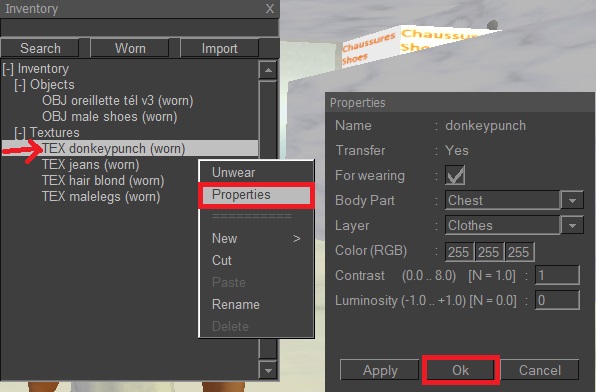Click the Apply button
The height and width of the screenshot is (392, 596).
pyautogui.click(x=380, y=370)
